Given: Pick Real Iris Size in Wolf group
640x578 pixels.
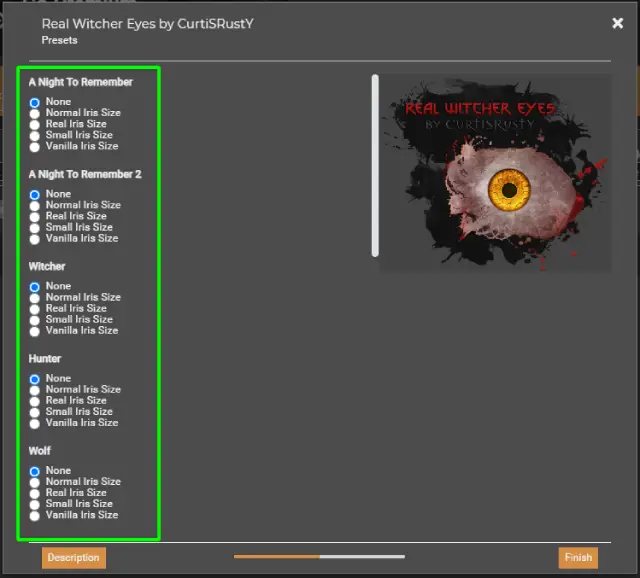Looking at the screenshot, I should [35, 493].
